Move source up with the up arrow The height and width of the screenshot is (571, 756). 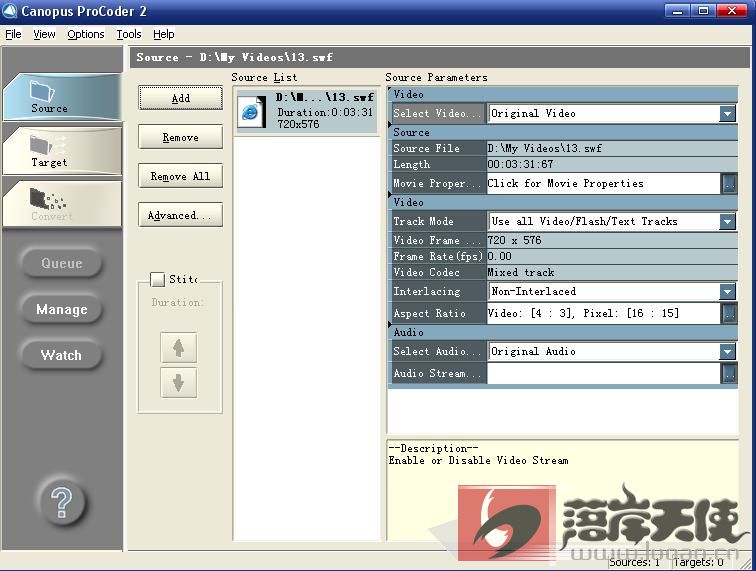point(178,348)
